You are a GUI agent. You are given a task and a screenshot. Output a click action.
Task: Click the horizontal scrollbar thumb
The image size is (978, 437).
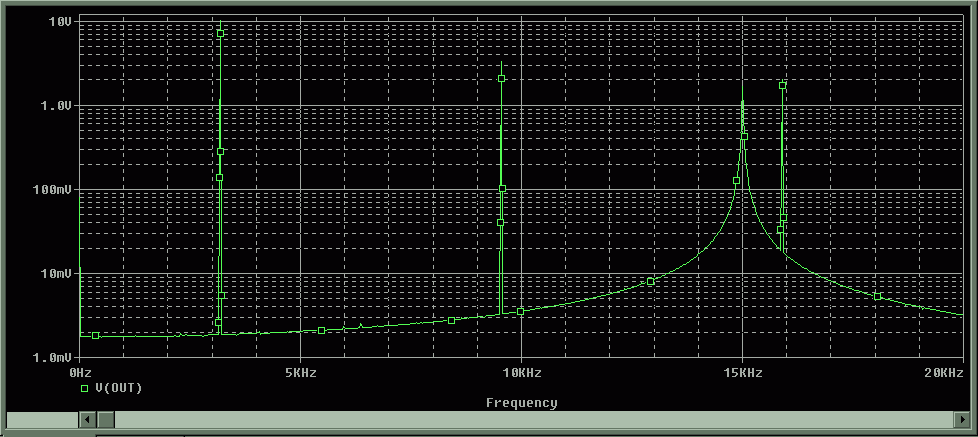105,420
